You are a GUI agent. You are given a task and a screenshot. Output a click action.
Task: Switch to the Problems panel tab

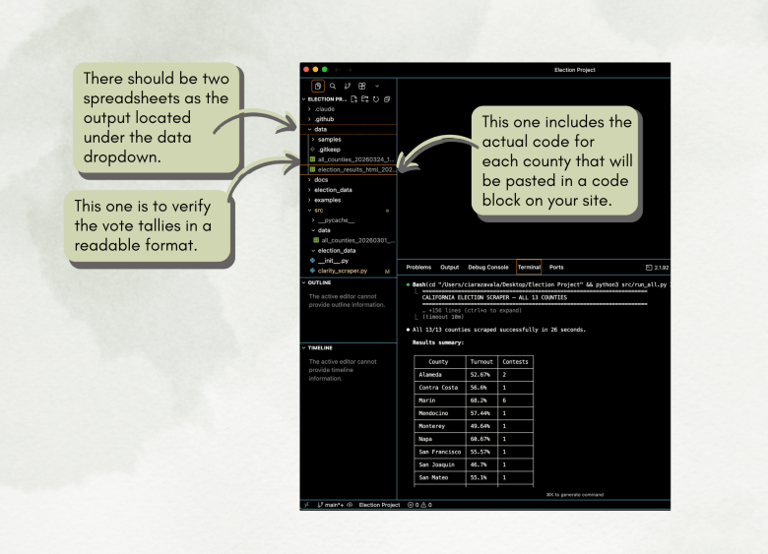tap(419, 267)
